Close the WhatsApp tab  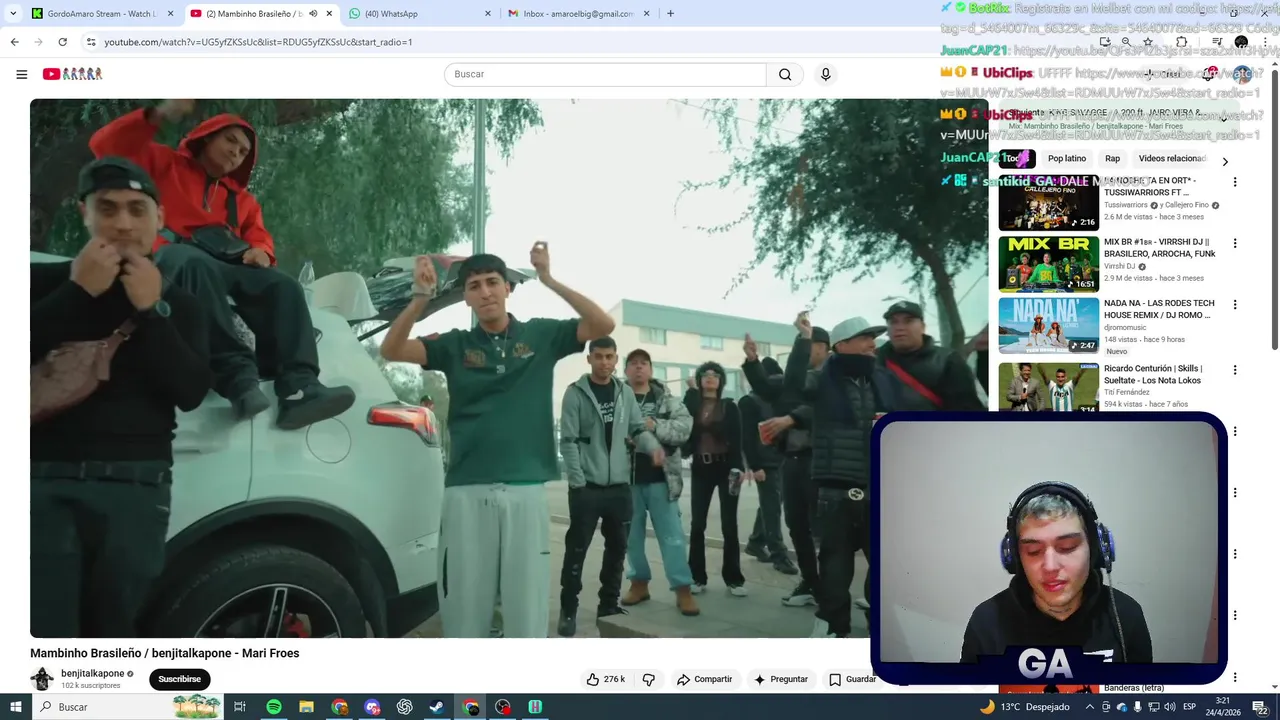488,14
